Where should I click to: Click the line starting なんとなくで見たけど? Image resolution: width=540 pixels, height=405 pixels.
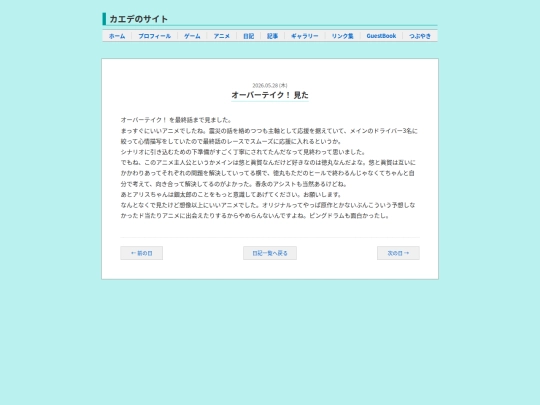tap(268, 205)
